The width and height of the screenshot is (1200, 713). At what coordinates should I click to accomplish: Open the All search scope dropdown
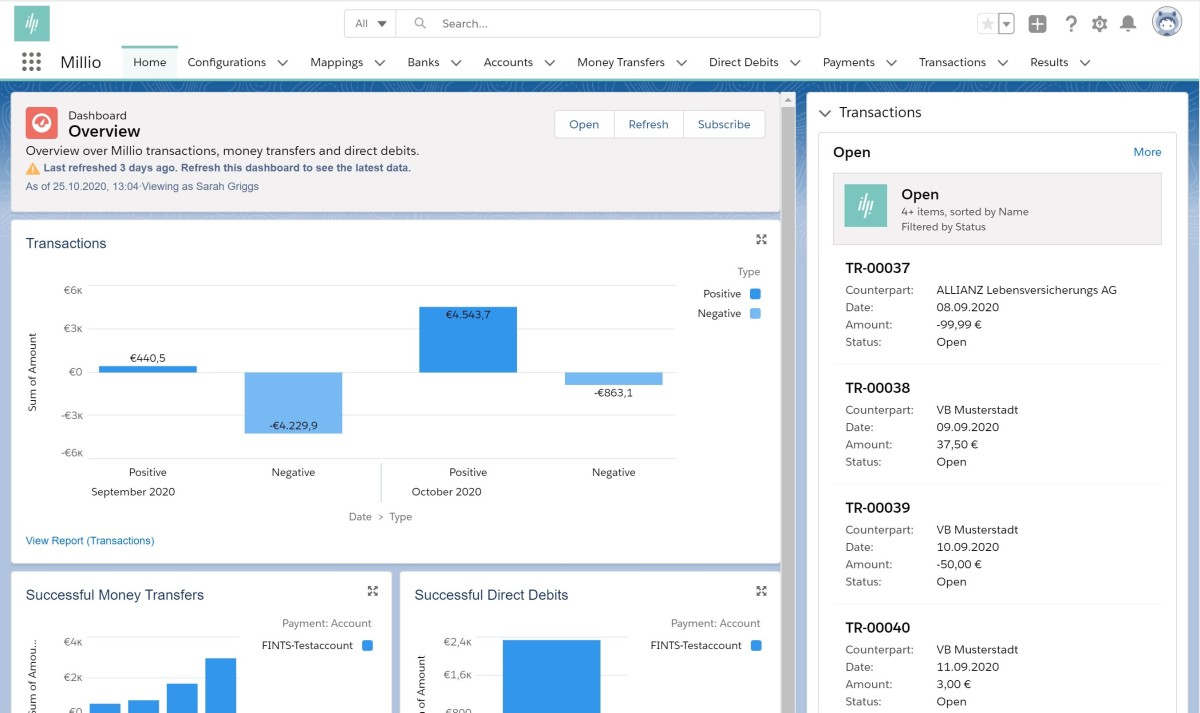(x=370, y=24)
